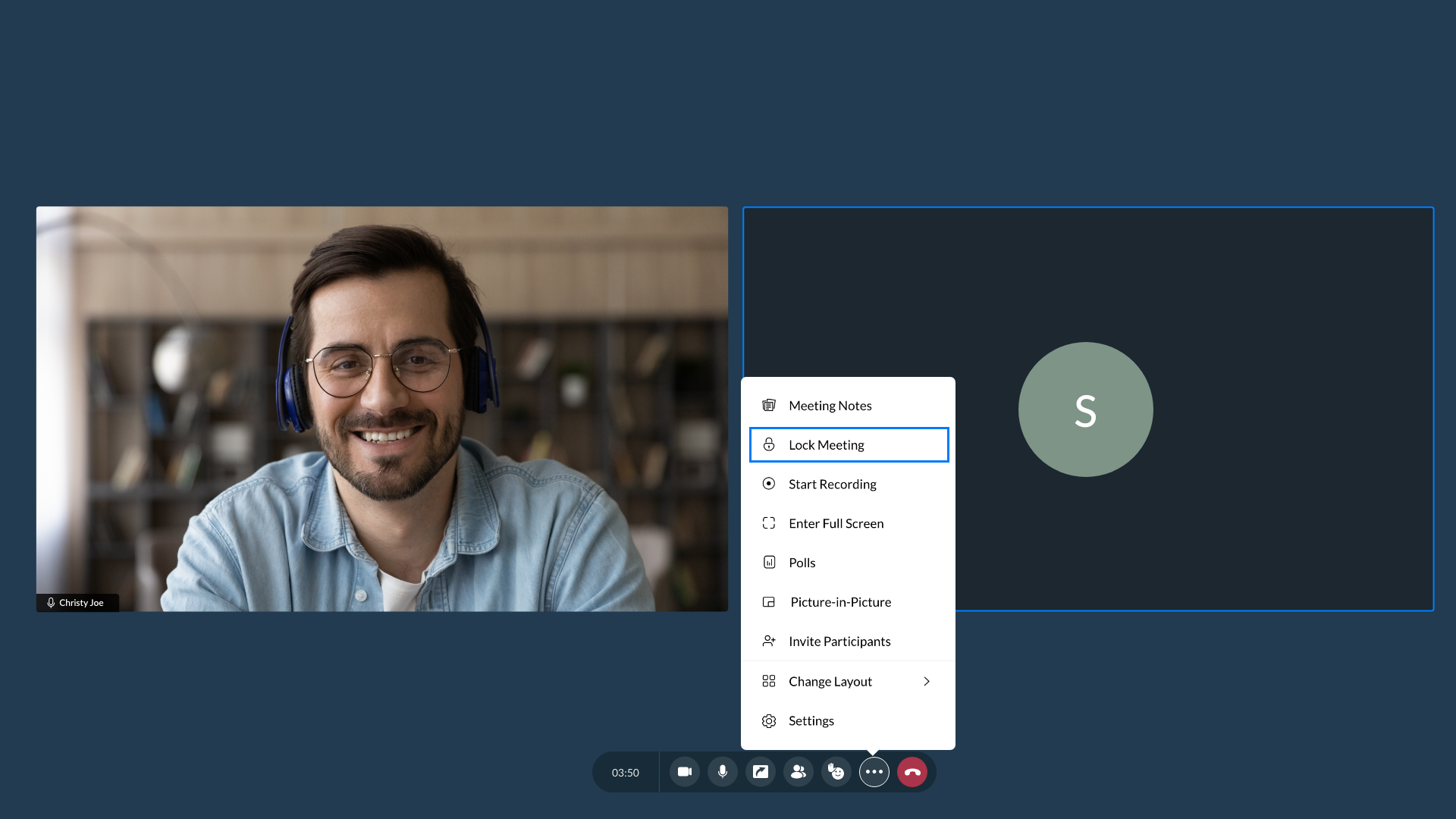The height and width of the screenshot is (819, 1456).
Task: Click the participants panel icon
Action: coord(798,772)
